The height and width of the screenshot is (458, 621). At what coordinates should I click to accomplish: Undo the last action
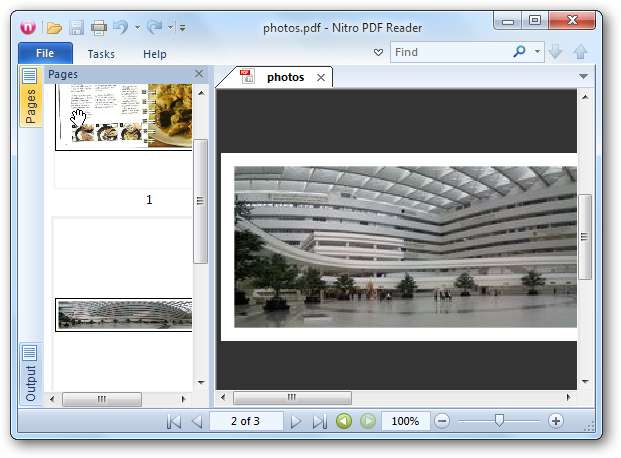tap(121, 27)
